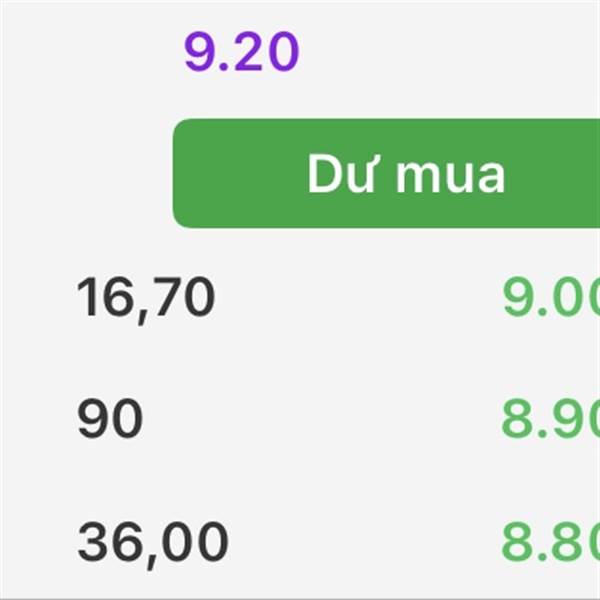600x600 pixels.
Task: Use 9.20 as the order price
Action: [x=241, y=52]
